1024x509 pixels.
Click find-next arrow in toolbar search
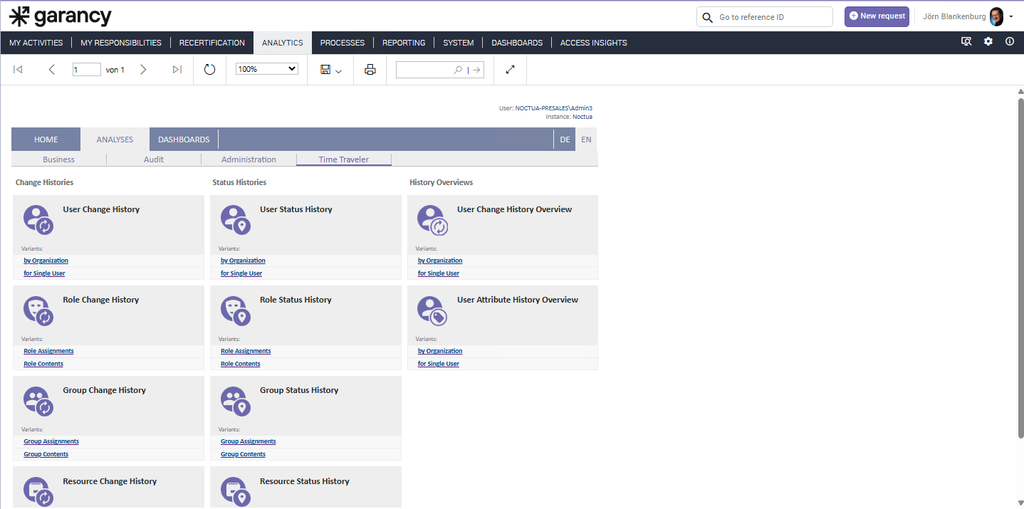(477, 70)
